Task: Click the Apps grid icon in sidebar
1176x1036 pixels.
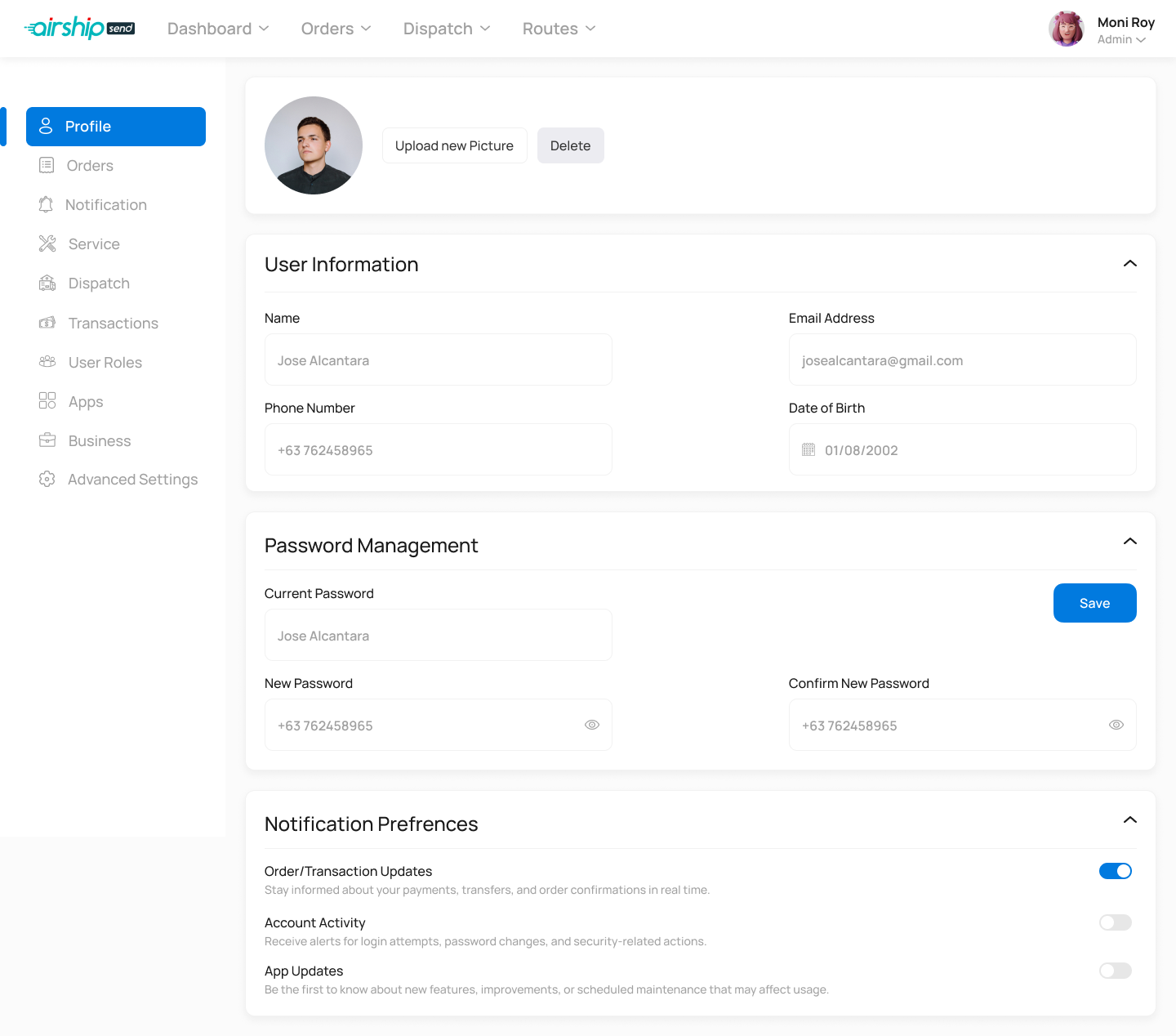Action: tap(47, 401)
